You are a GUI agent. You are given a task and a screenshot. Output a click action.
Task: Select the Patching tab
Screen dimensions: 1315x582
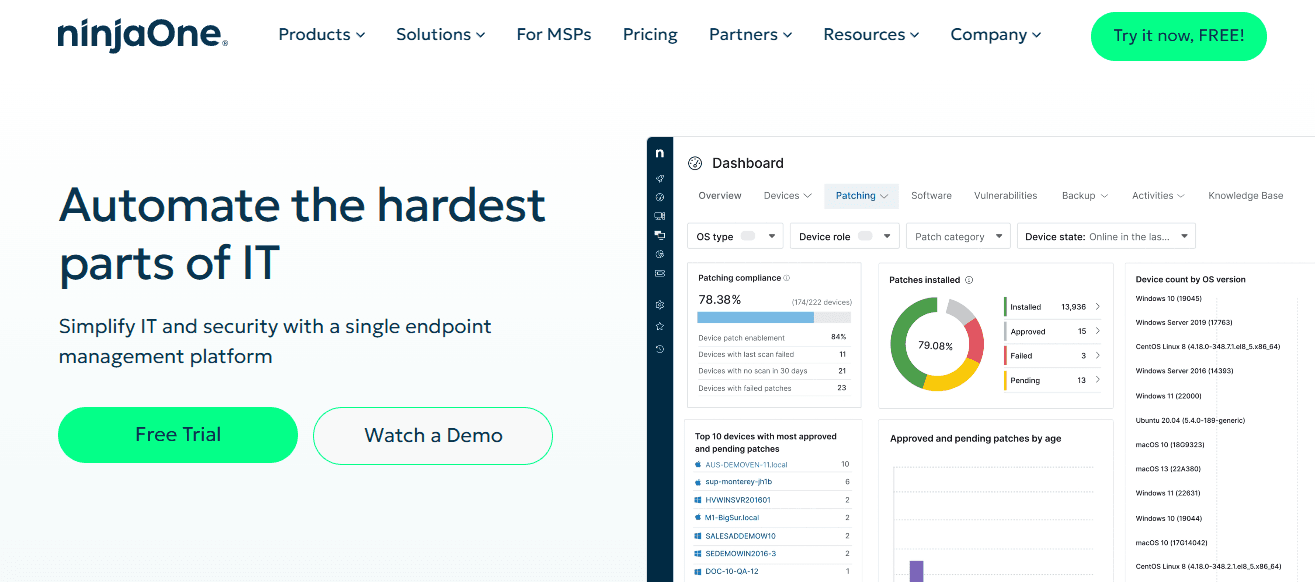click(x=862, y=196)
